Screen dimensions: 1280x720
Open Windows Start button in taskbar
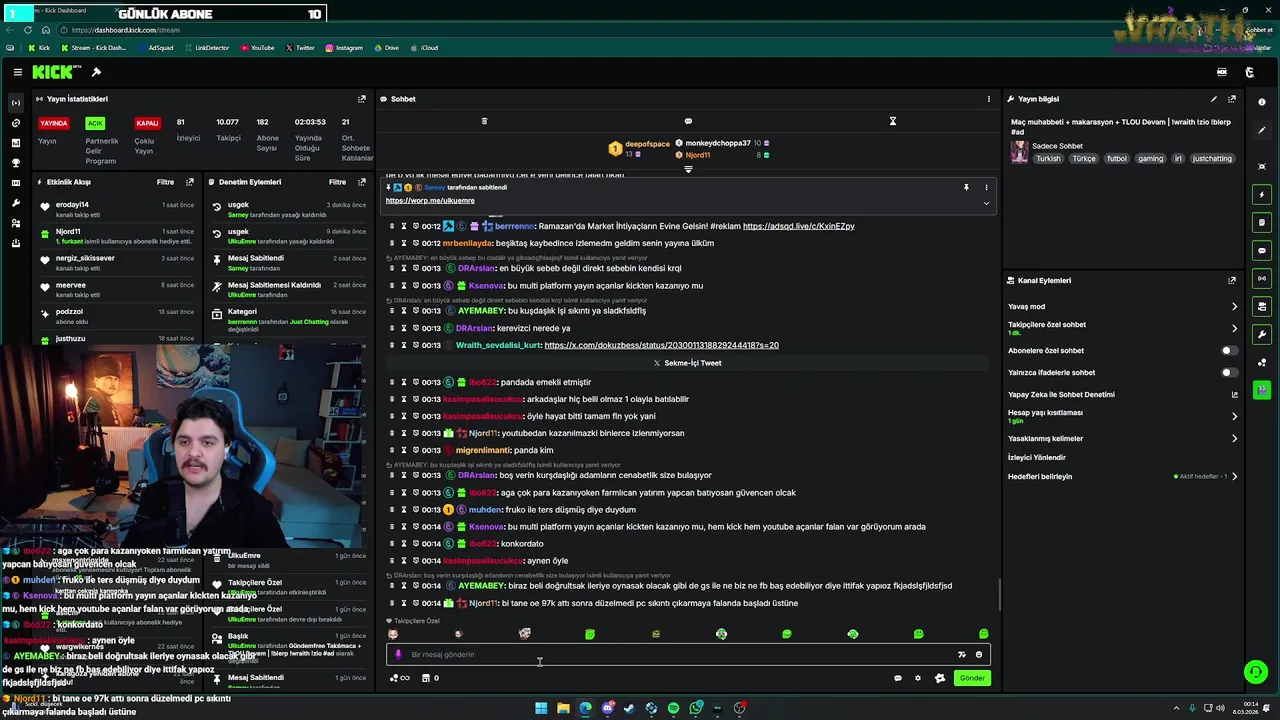point(541,708)
